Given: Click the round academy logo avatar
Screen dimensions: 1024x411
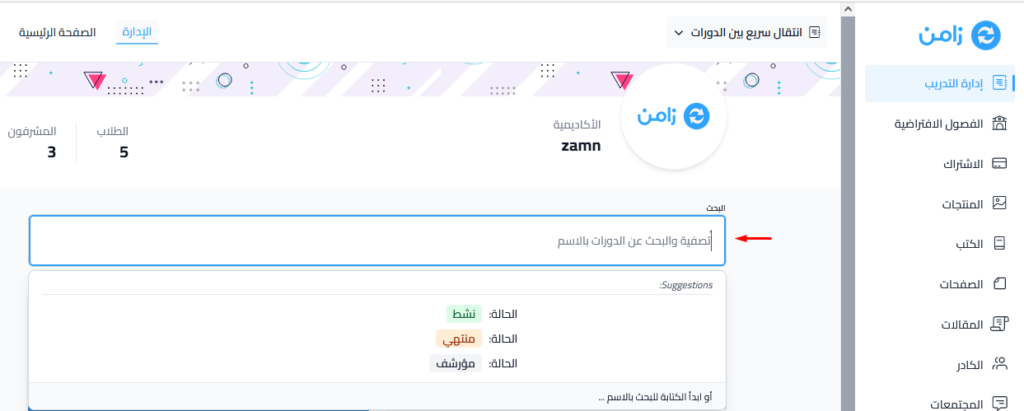Looking at the screenshot, I should click(673, 117).
